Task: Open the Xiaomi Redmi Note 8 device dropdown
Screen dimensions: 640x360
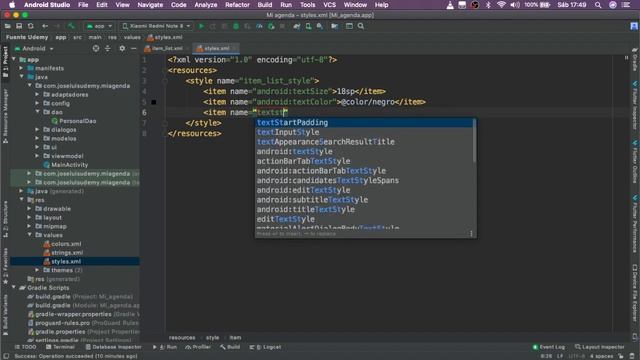Action: (156, 26)
